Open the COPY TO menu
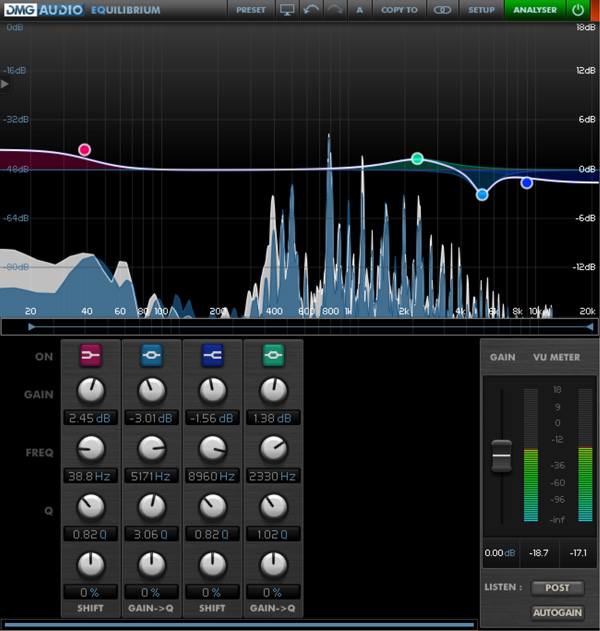 point(399,10)
